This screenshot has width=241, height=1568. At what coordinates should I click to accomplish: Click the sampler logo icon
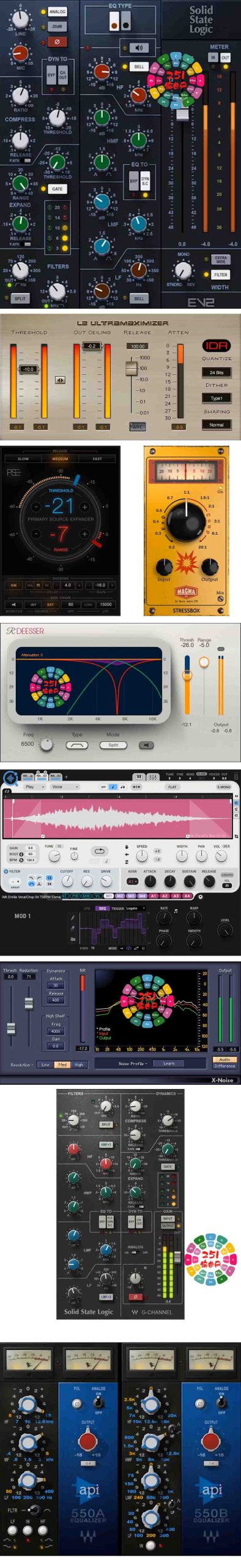(10, 778)
